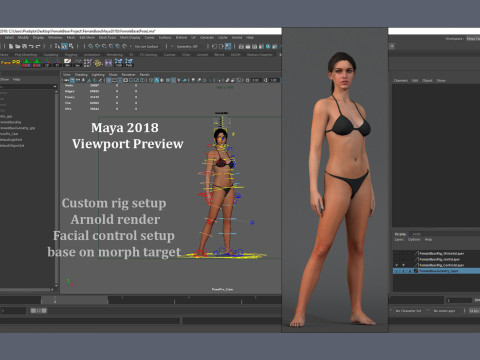Image resolution: width=480 pixels, height=360 pixels.
Task: Switch to the Animation shelf tab
Action: 92,55
